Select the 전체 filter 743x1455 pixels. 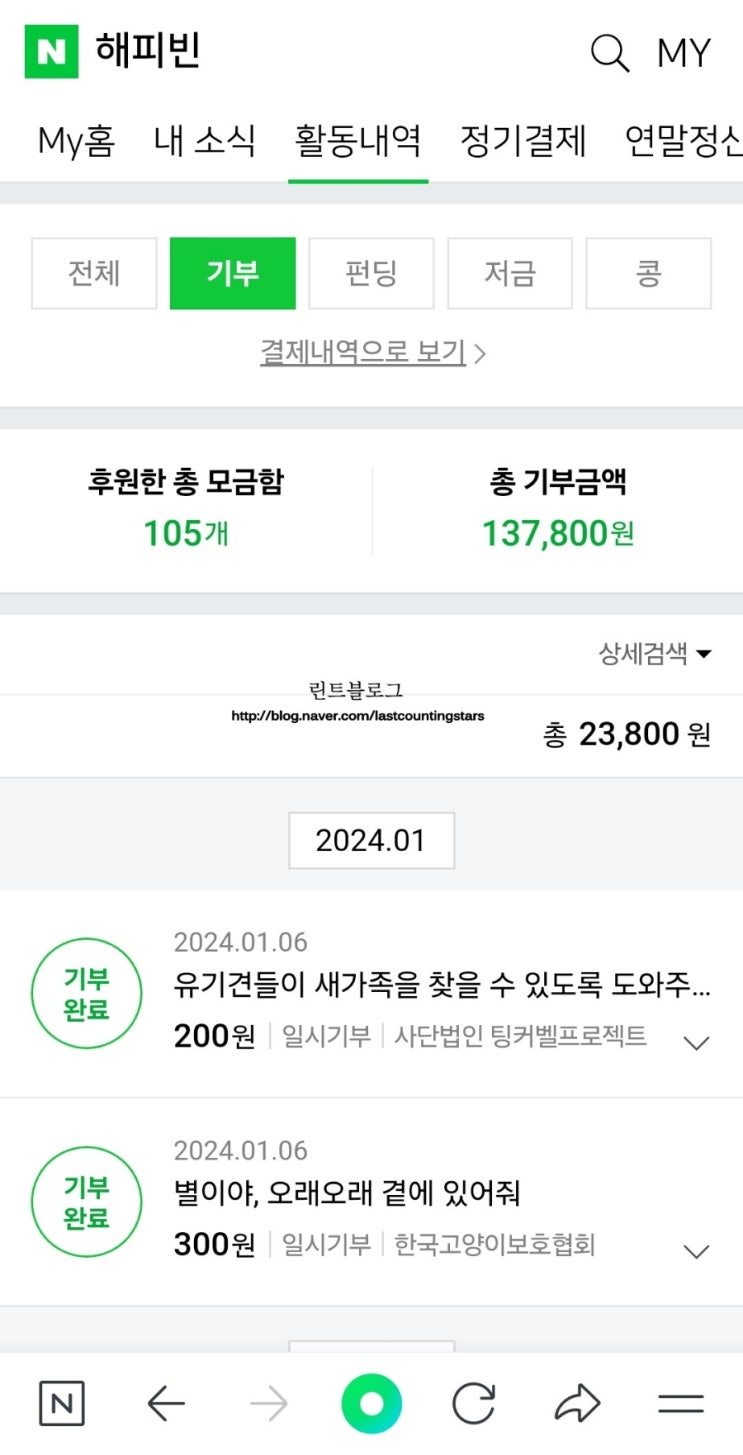94,273
